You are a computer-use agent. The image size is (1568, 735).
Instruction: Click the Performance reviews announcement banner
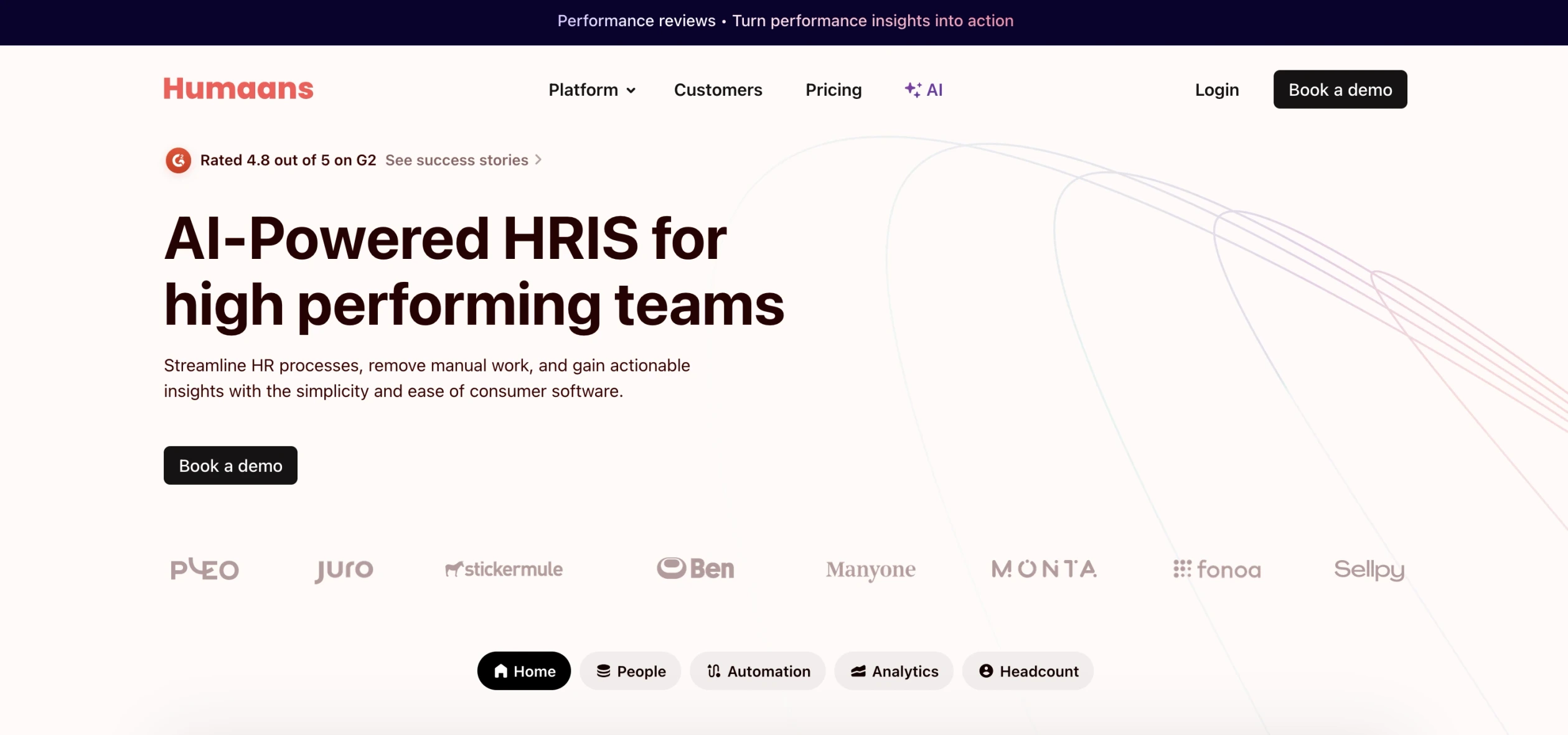(x=785, y=21)
